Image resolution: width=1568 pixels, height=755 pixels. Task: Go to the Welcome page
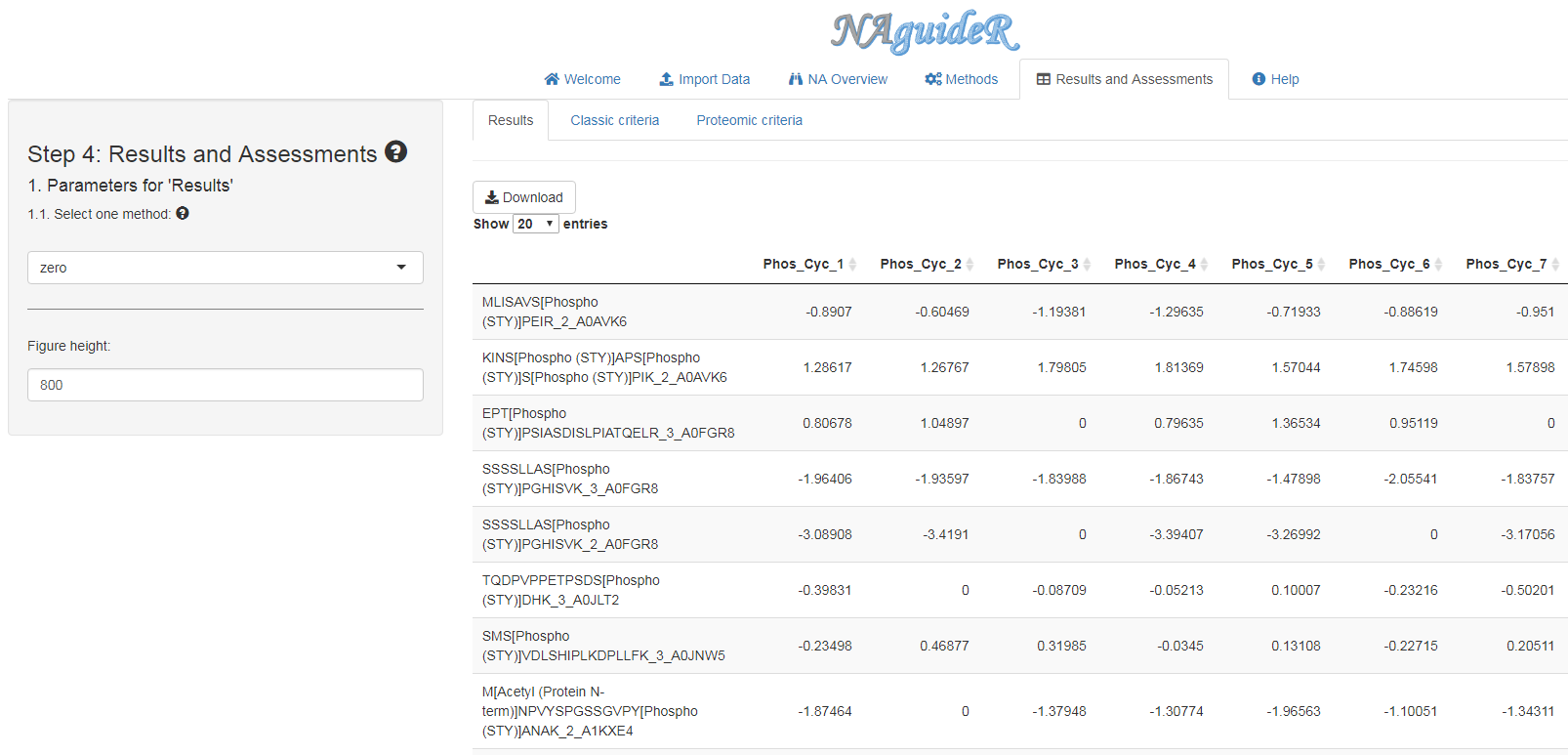coord(582,79)
